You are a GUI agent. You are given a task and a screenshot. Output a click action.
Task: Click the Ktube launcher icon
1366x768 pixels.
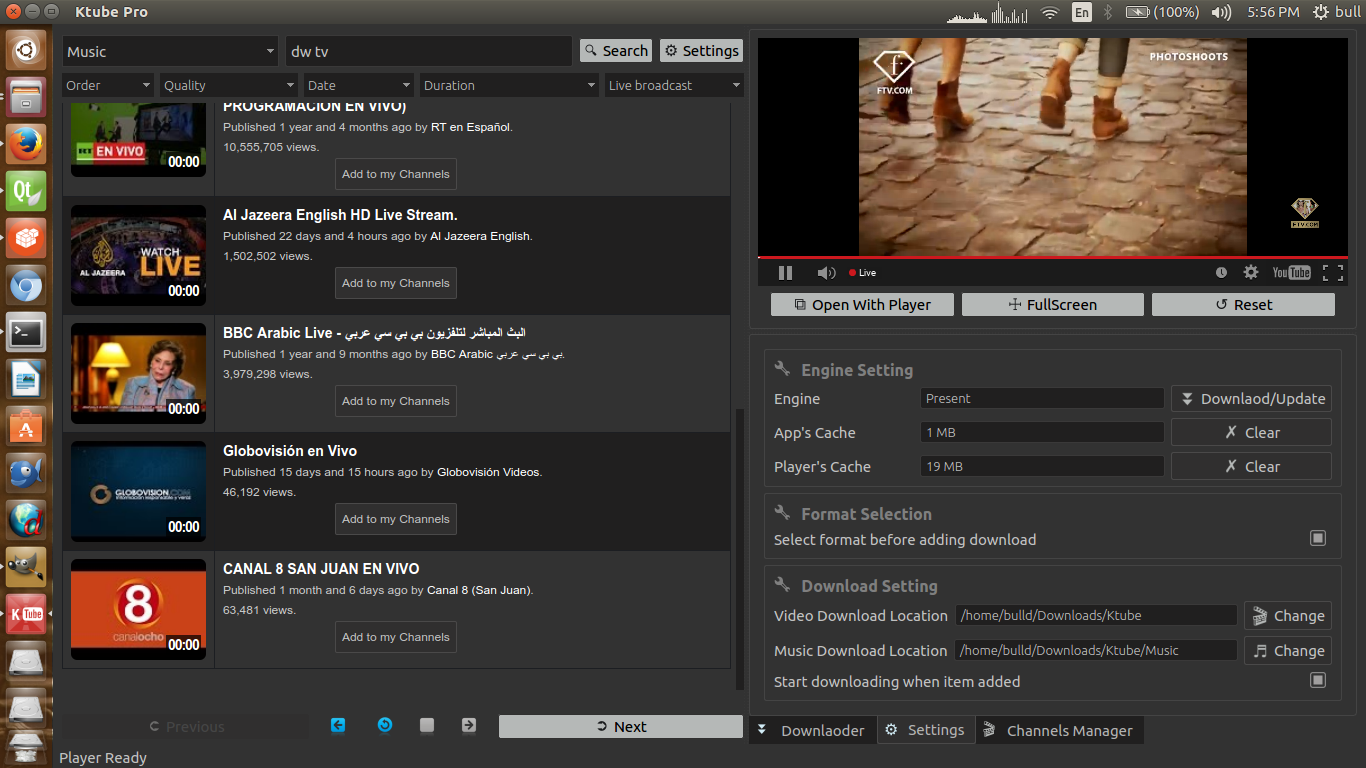[x=26, y=613]
